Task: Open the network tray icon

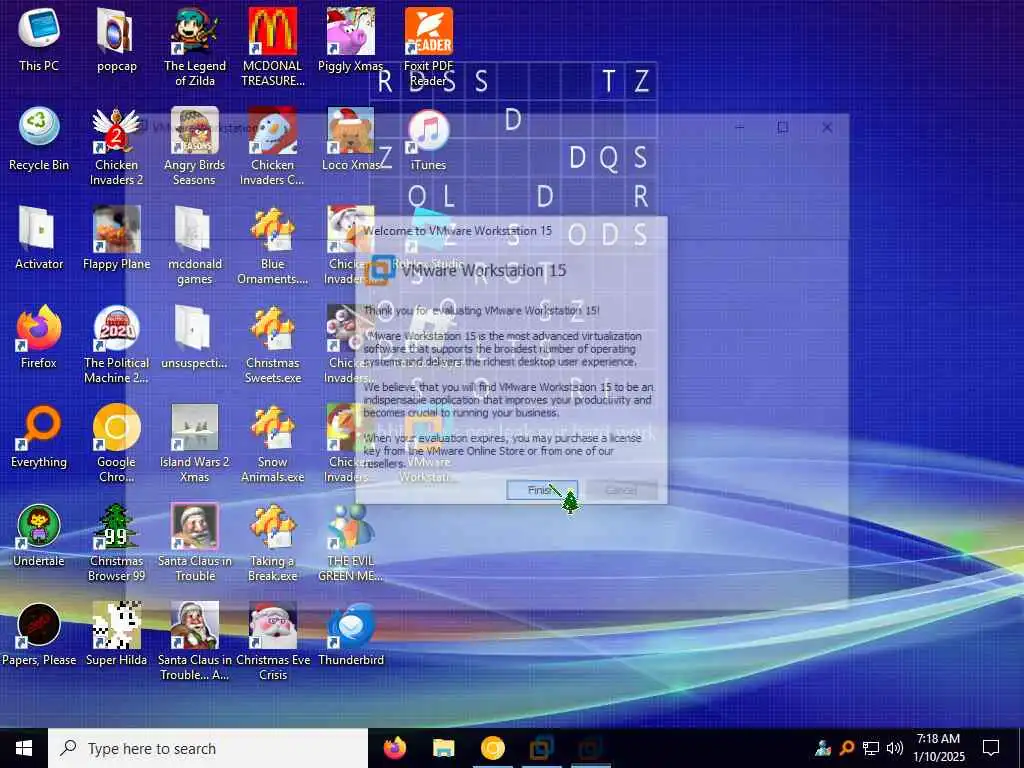Action: [871, 748]
